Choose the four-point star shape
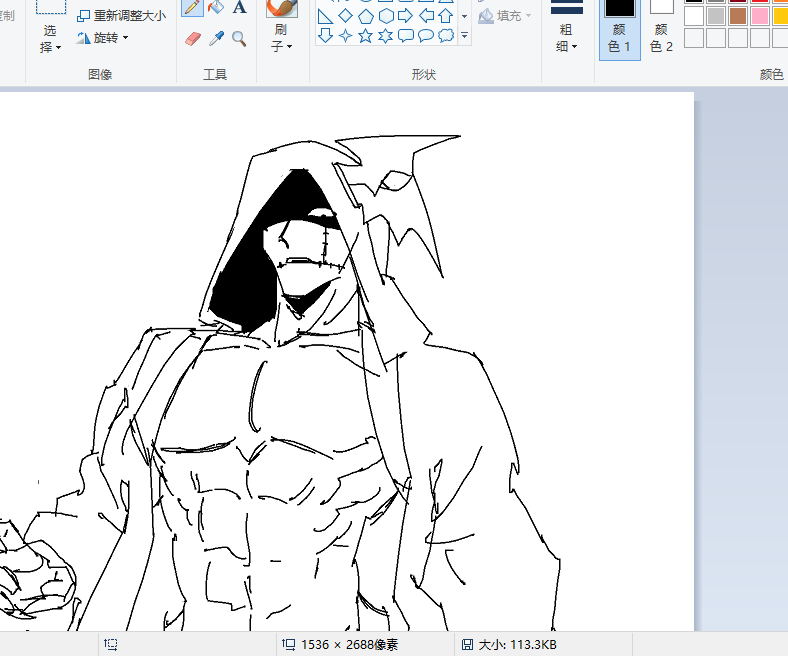 345,36
